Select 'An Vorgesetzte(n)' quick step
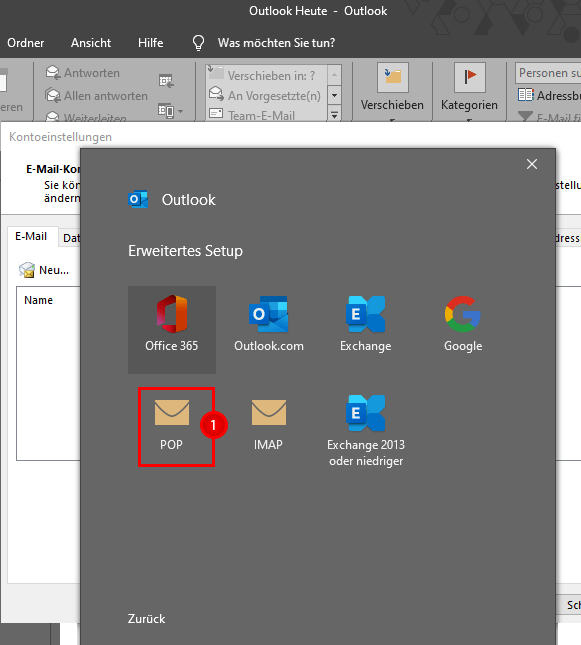The width and height of the screenshot is (581, 645). coord(267,95)
